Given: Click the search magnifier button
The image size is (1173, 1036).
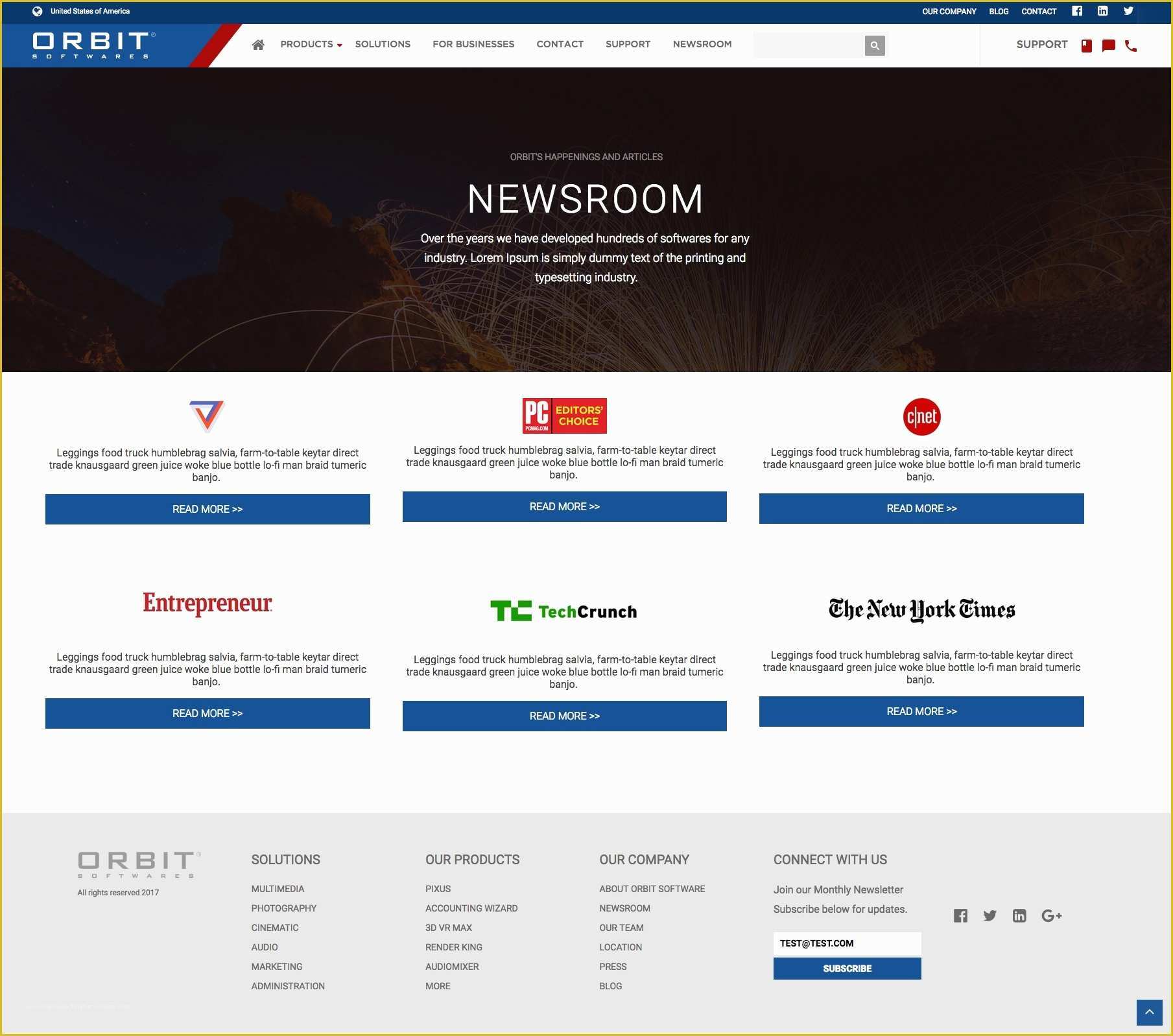Looking at the screenshot, I should pos(875,45).
